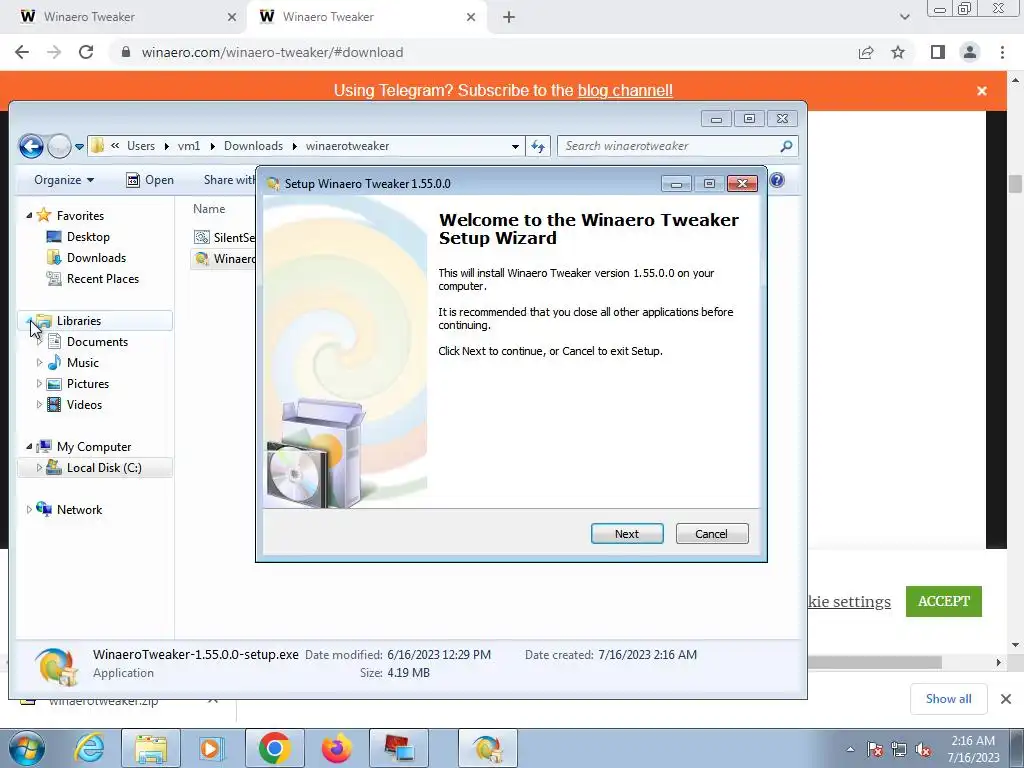
Task: Open the Organize menu in Explorer
Action: pyautogui.click(x=64, y=180)
